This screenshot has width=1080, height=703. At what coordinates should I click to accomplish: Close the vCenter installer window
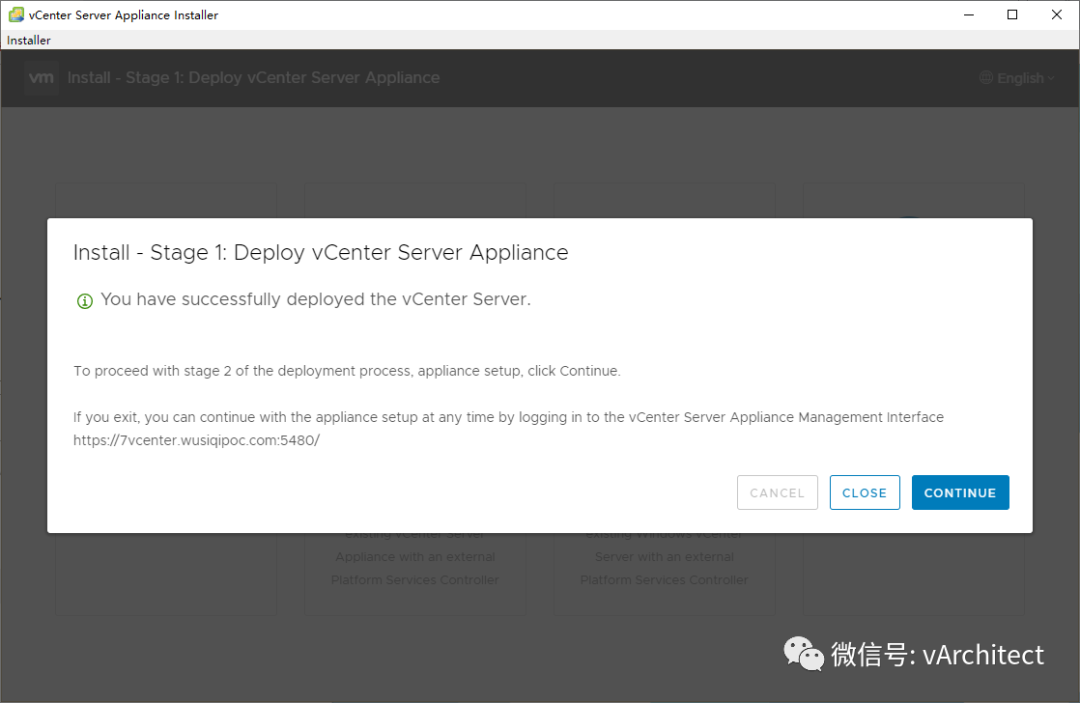pos(1057,14)
